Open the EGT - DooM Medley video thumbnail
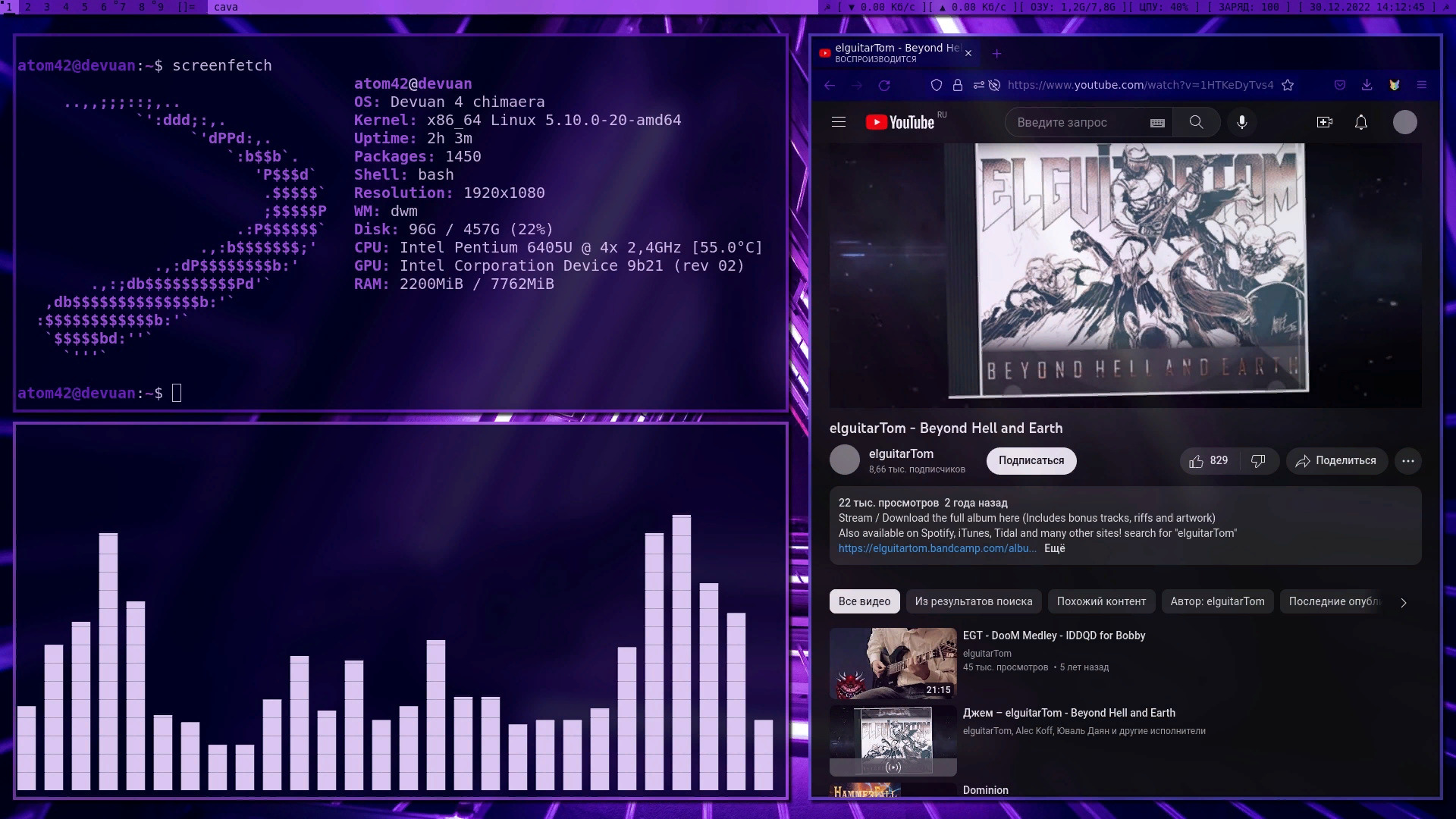This screenshot has width=1456, height=819. [x=893, y=664]
